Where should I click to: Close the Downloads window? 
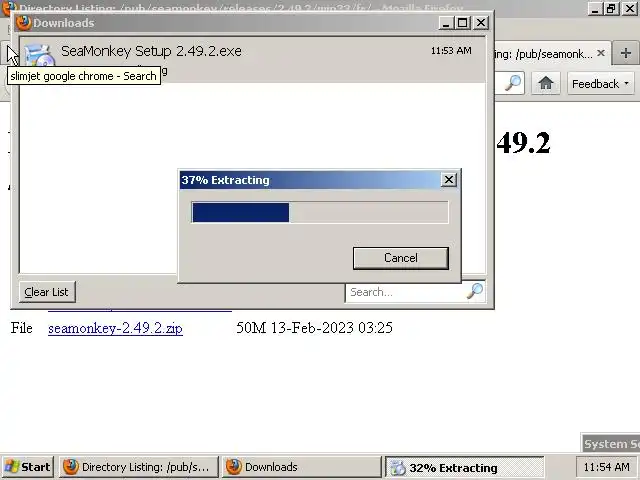click(481, 23)
